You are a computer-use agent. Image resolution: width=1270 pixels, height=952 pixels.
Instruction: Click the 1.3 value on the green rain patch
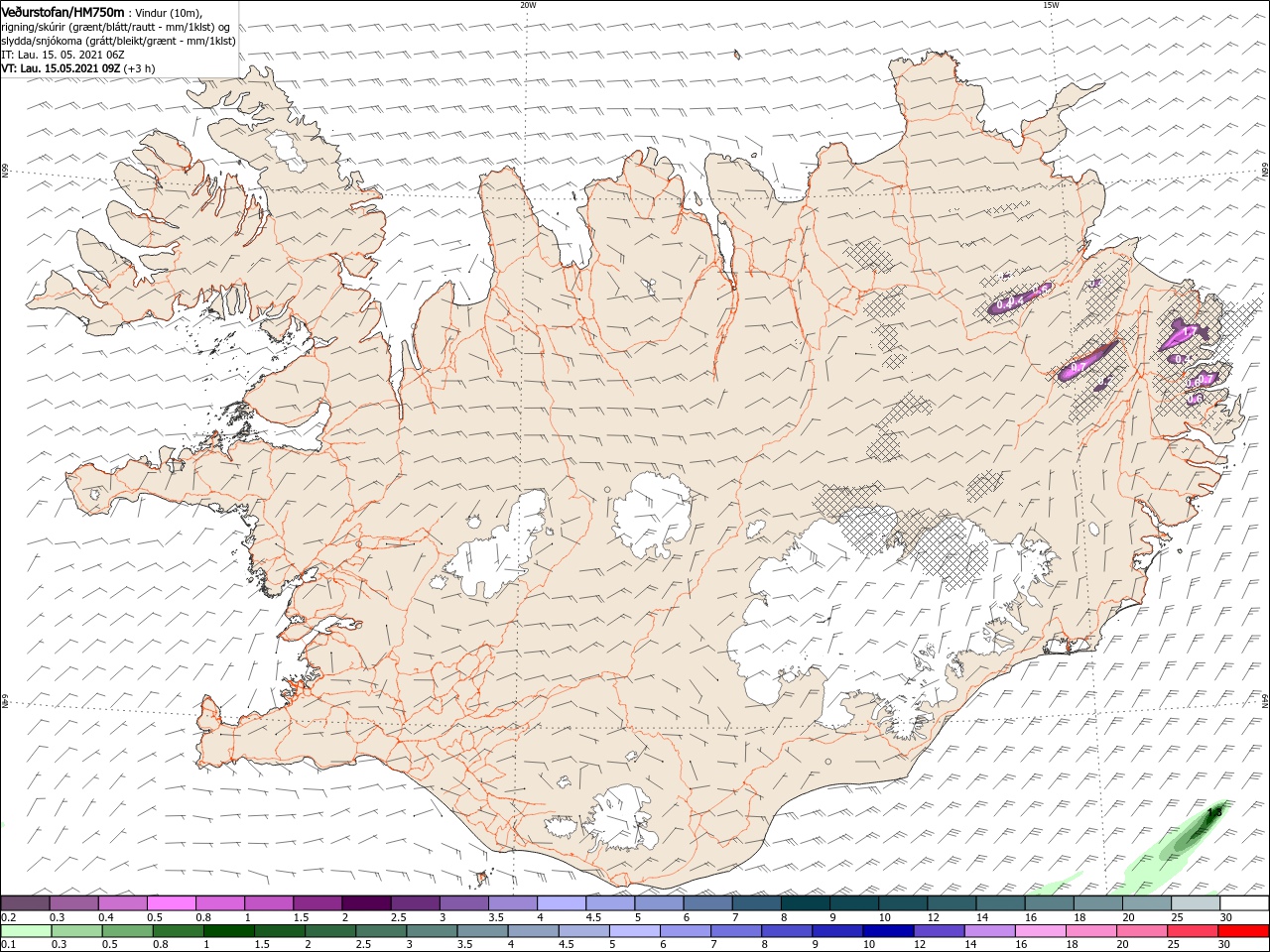point(1213,812)
